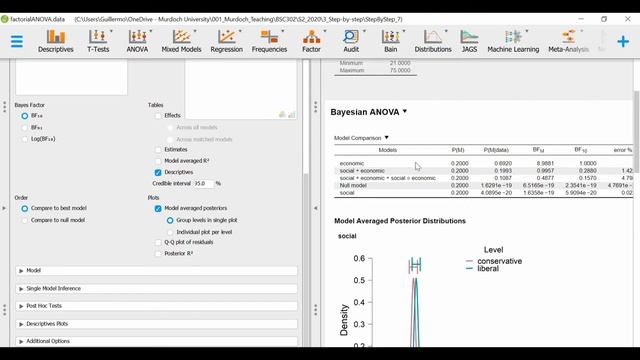Click the lower drag handle on the left edge

[4, 310]
